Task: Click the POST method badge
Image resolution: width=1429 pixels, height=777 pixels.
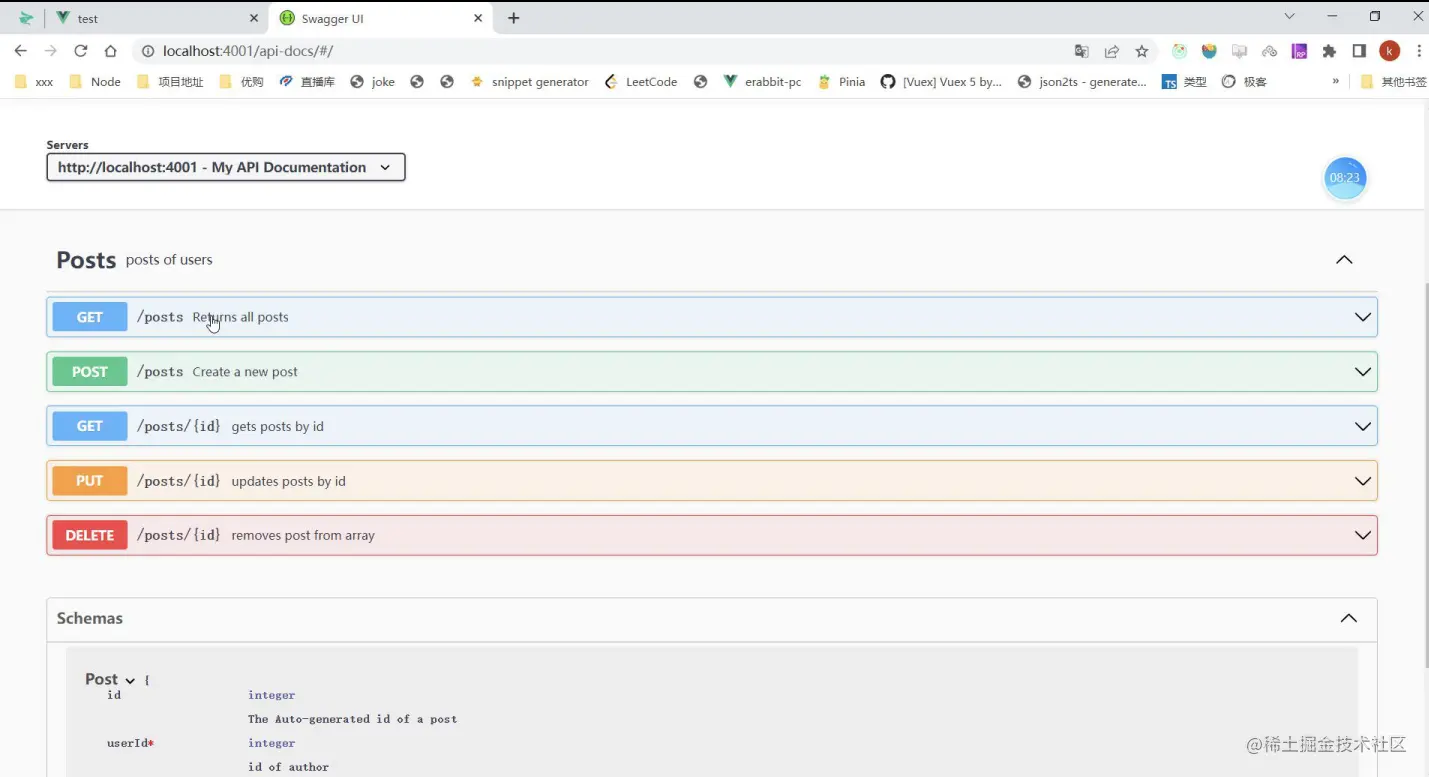Action: coord(90,372)
